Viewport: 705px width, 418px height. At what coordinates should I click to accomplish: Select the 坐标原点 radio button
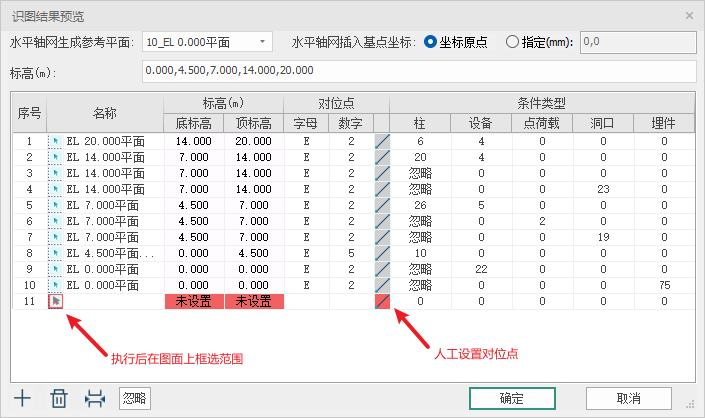431,42
